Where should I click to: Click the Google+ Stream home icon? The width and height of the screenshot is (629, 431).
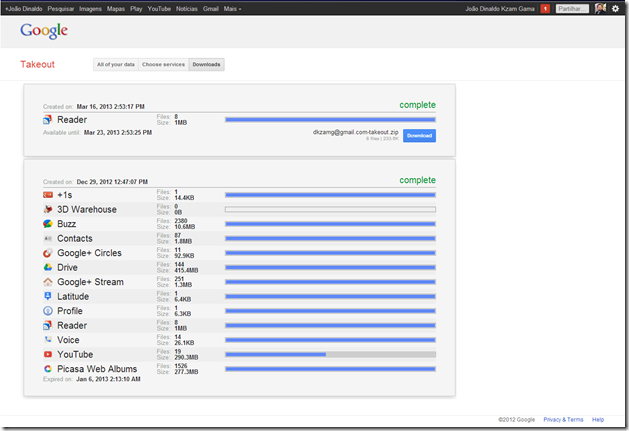[48, 282]
